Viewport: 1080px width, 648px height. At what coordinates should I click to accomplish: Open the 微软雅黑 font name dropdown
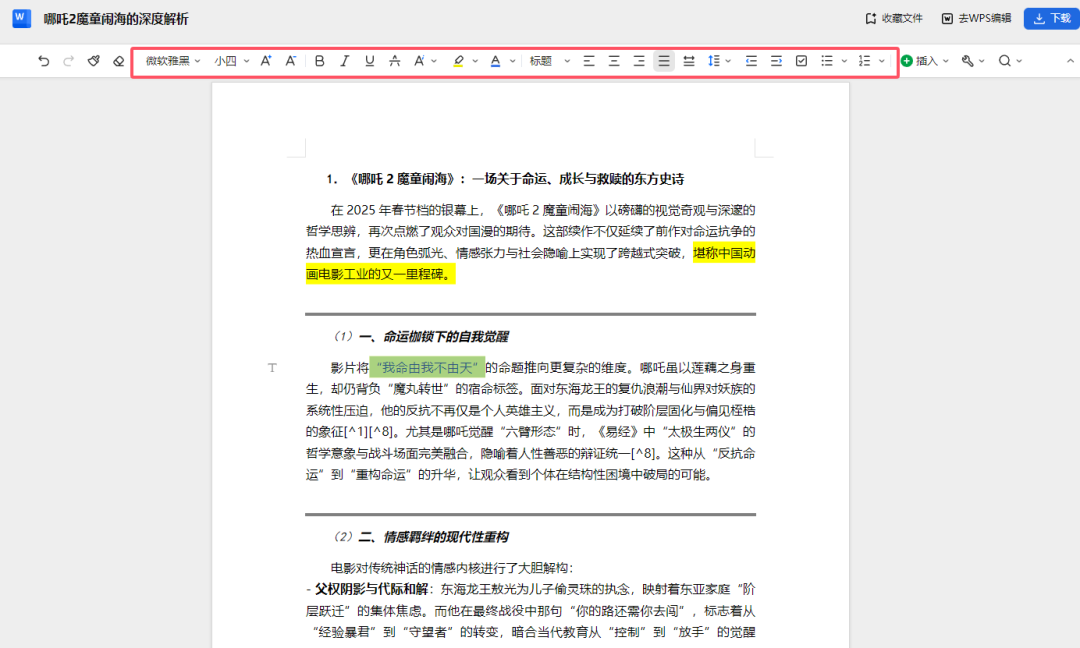coord(172,61)
